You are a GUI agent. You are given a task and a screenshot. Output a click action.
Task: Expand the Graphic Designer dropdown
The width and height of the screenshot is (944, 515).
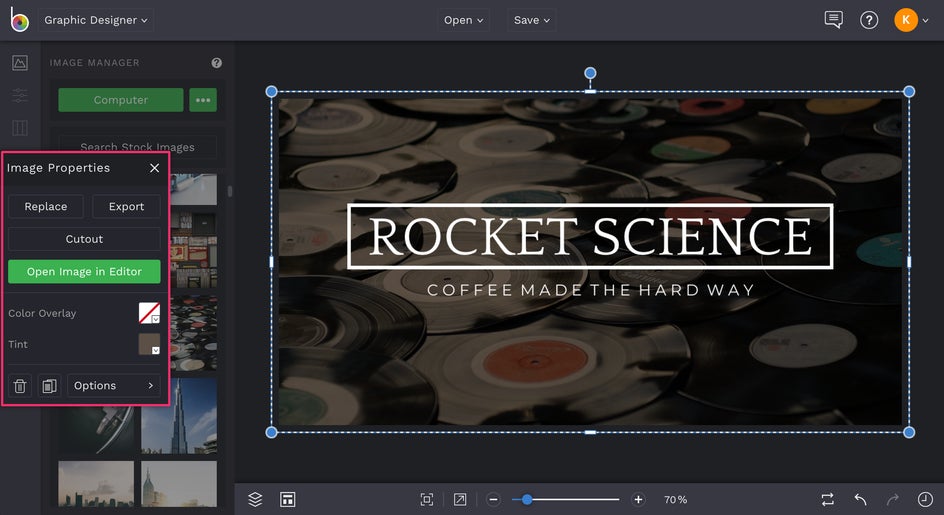pos(96,20)
